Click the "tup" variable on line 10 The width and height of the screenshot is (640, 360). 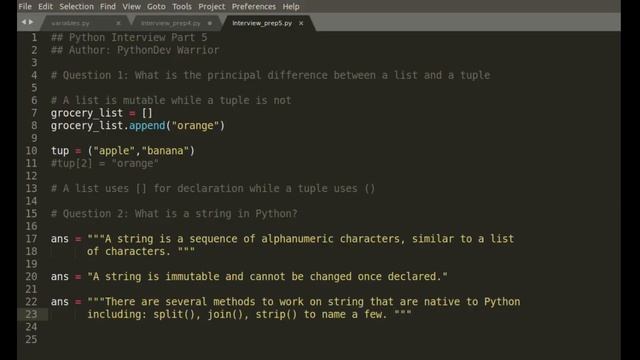pos(60,151)
